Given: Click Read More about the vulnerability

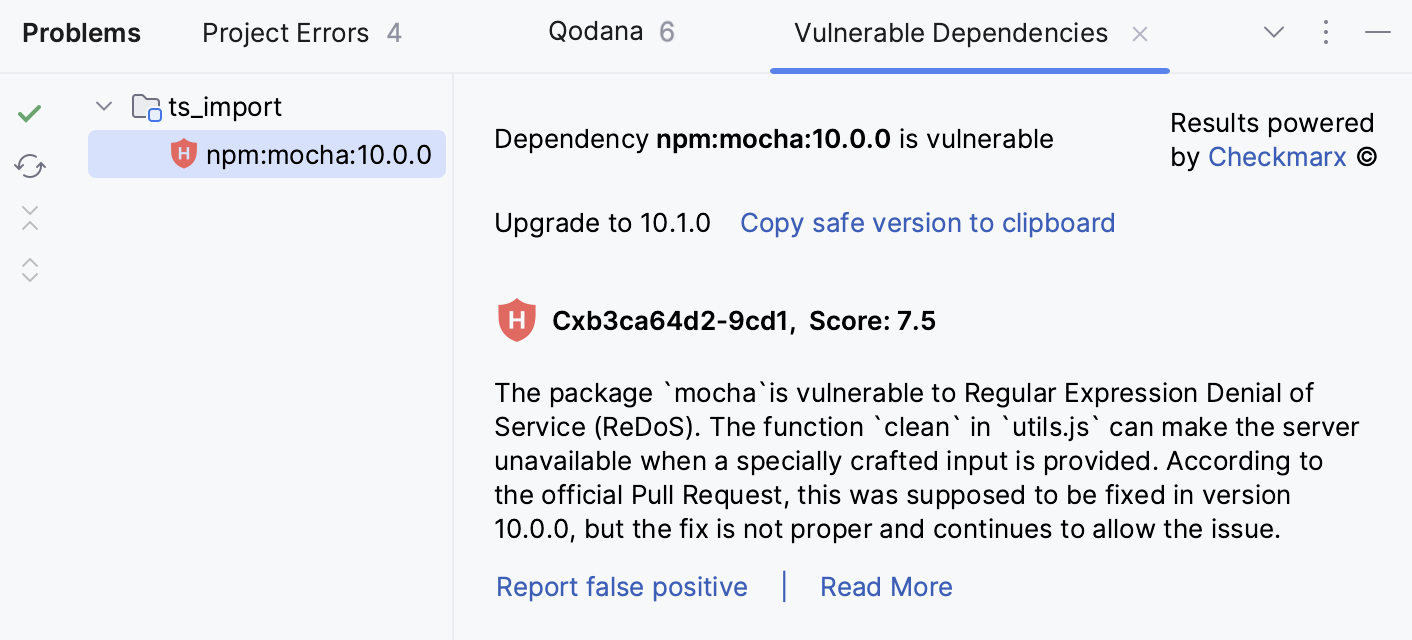Looking at the screenshot, I should point(886,587).
